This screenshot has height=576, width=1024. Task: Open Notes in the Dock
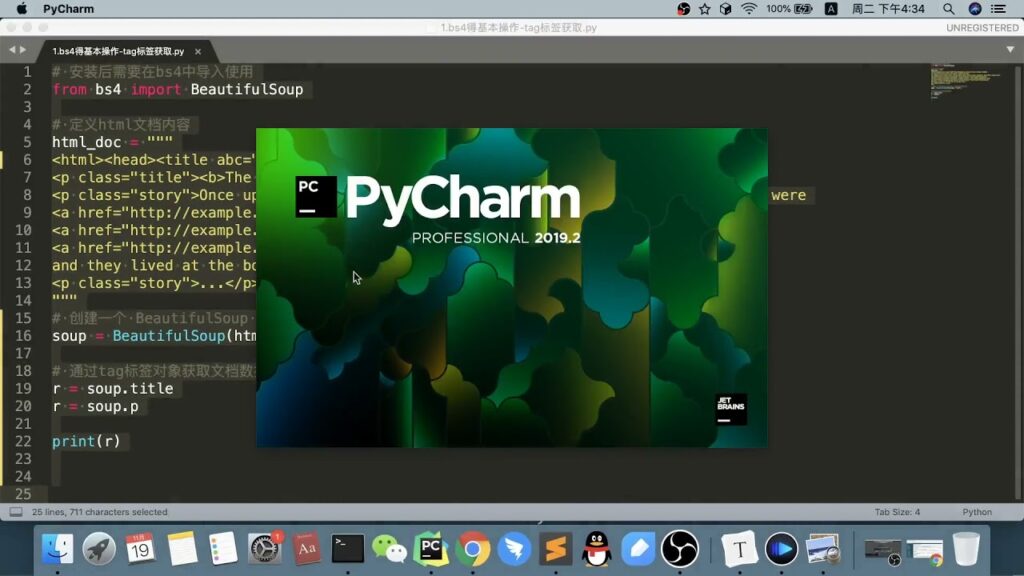coord(182,549)
